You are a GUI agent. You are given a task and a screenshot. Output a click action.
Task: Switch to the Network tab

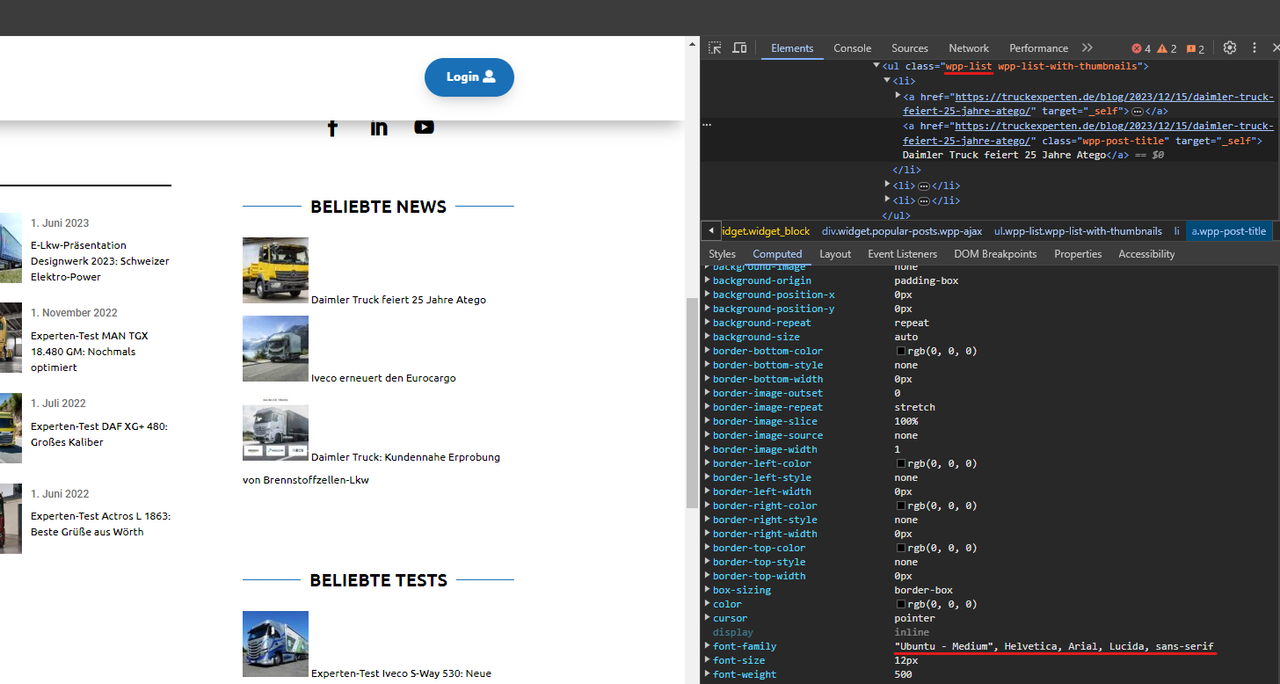(x=969, y=48)
